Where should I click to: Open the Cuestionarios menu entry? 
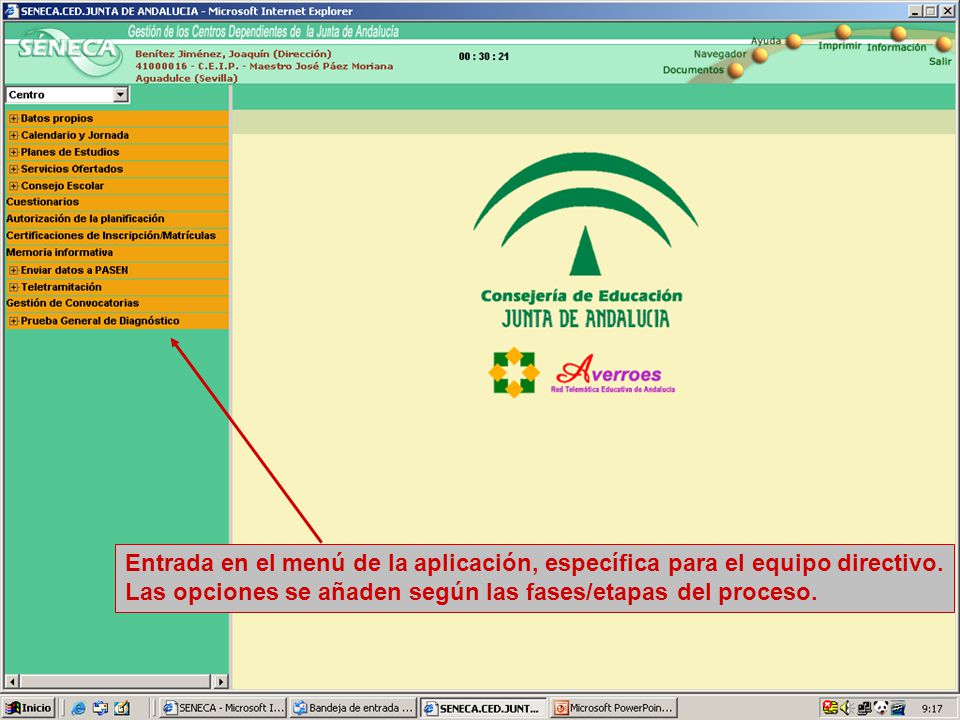point(42,202)
